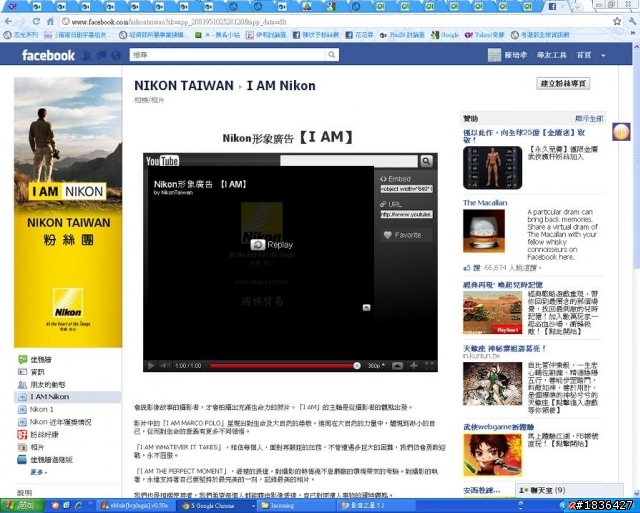
Task: Click the small camera icon inside the video
Action: [x=367, y=307]
